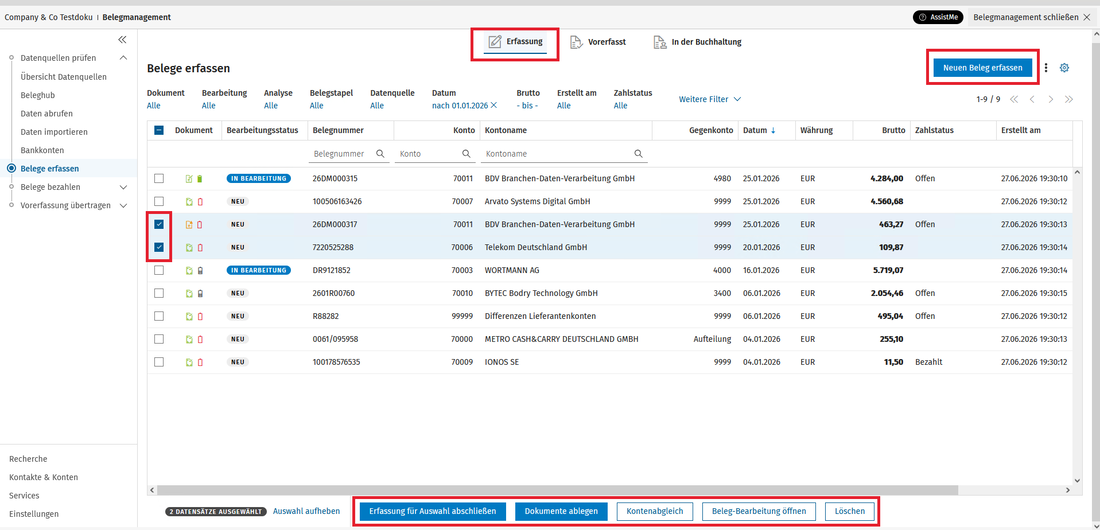Check the row checkbox for BYTEC Bodry Technology
The image size is (1100, 530).
pos(159,293)
